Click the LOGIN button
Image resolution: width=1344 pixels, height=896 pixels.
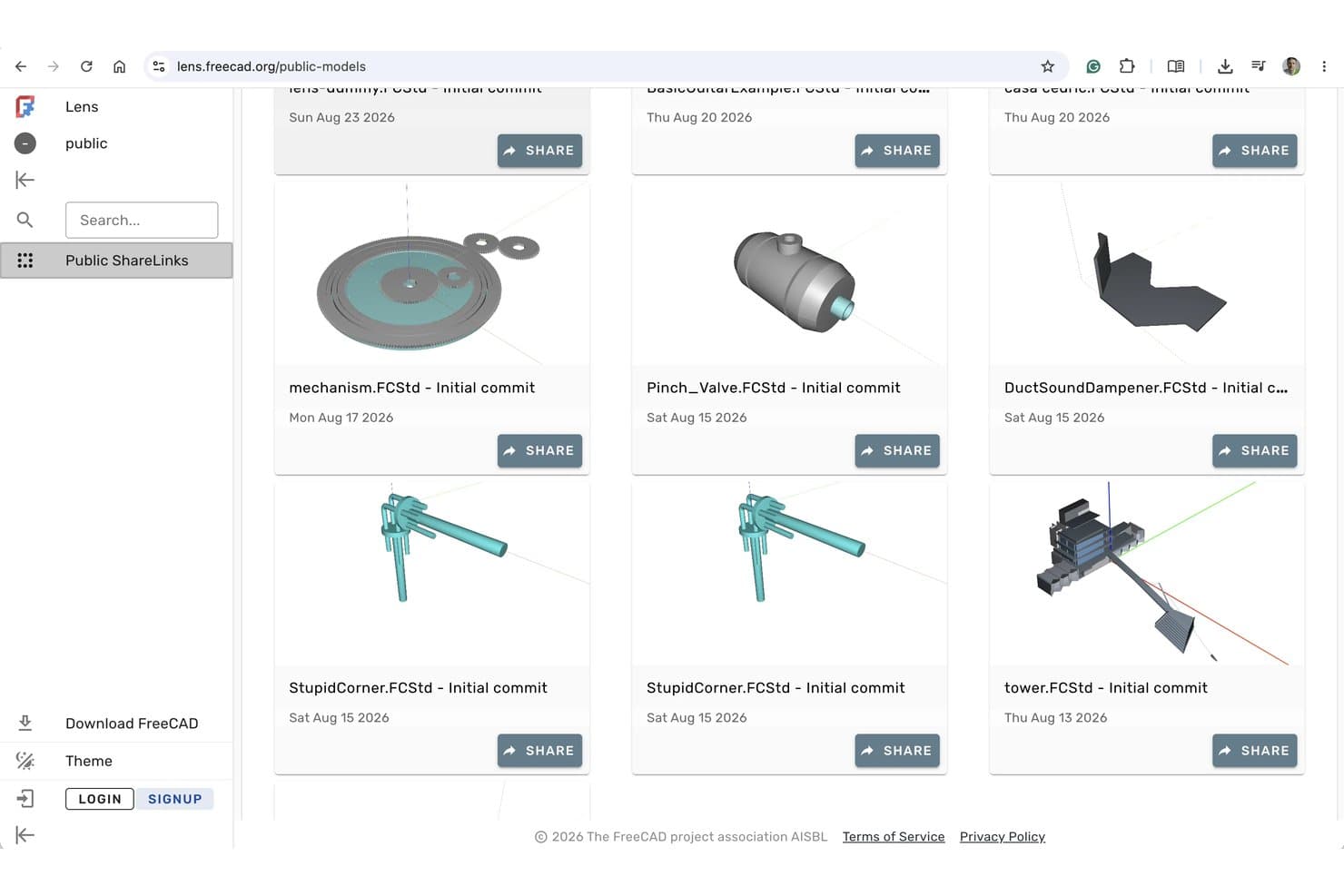point(100,799)
